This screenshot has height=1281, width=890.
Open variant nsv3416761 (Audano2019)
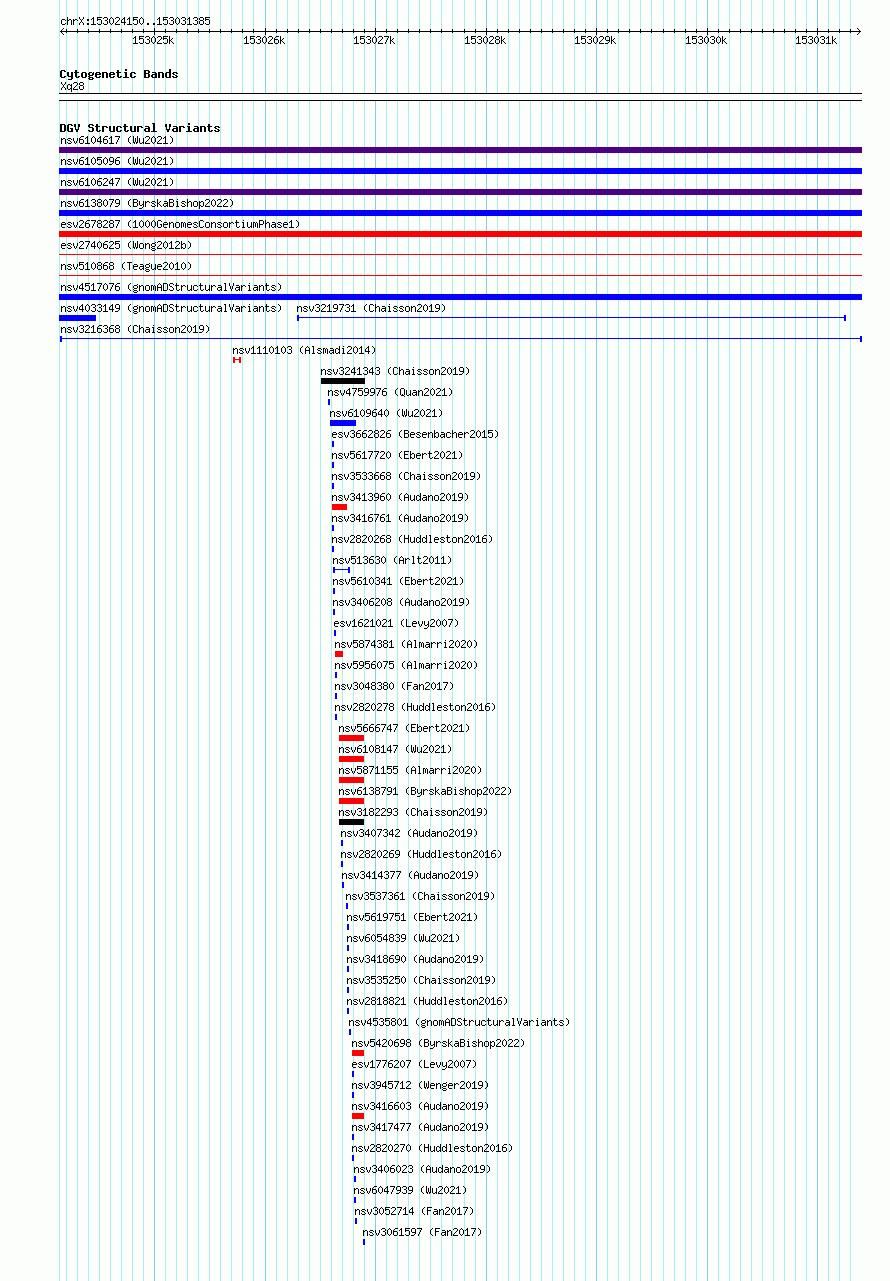(401, 518)
